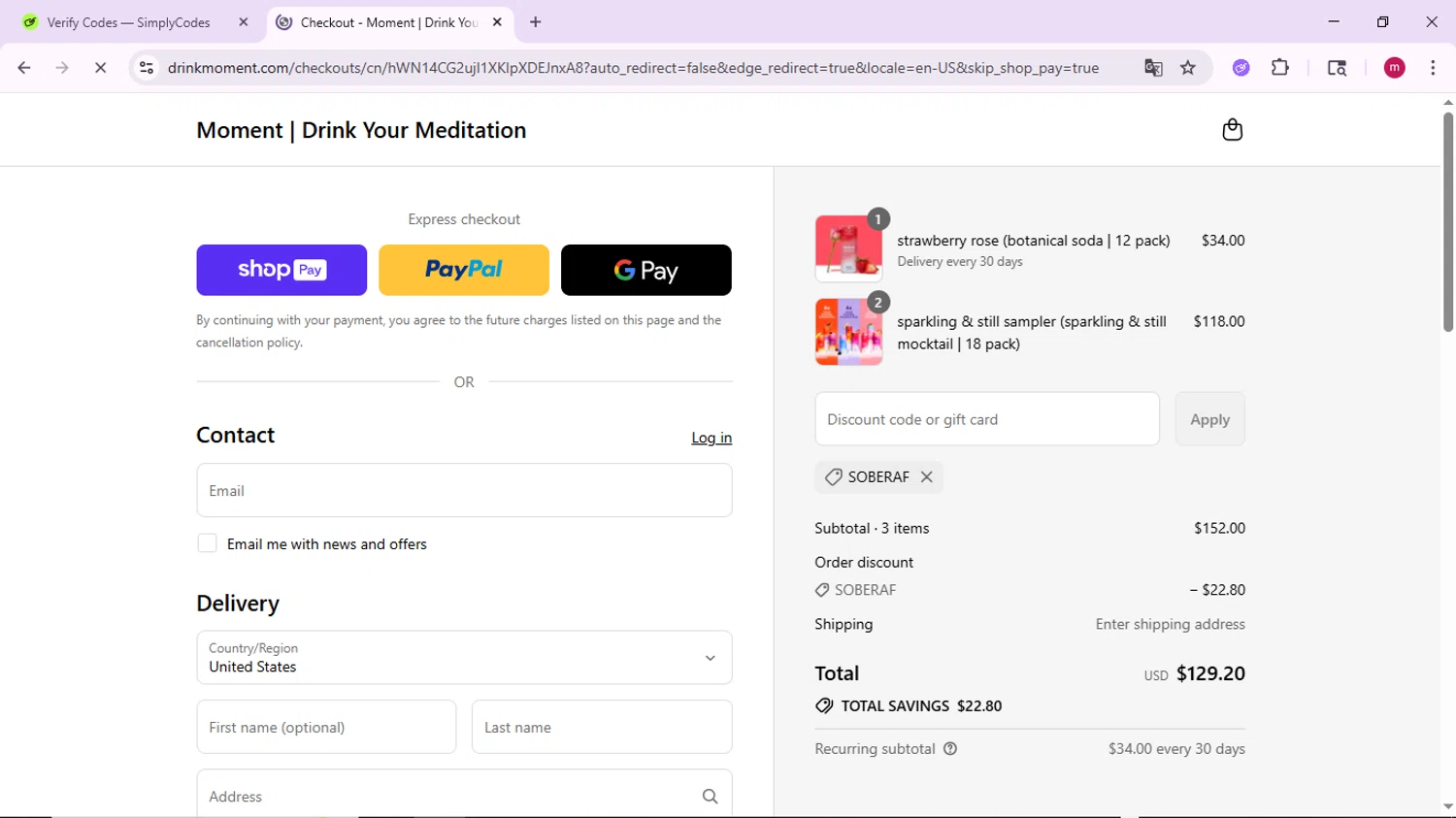The height and width of the screenshot is (818, 1456).
Task: Click the Subtotal · 3 items label
Action: pyautogui.click(x=872, y=528)
